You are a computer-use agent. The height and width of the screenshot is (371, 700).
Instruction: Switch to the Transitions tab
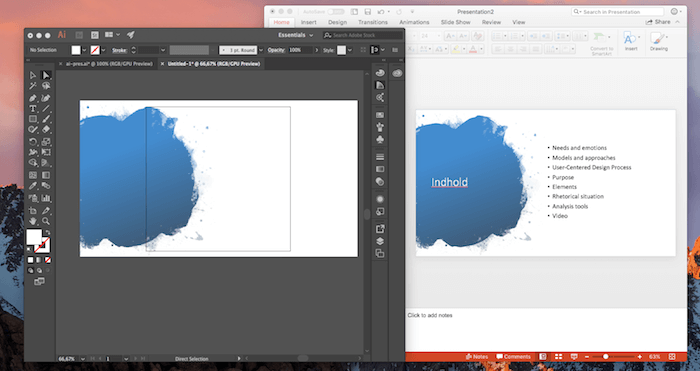373,22
